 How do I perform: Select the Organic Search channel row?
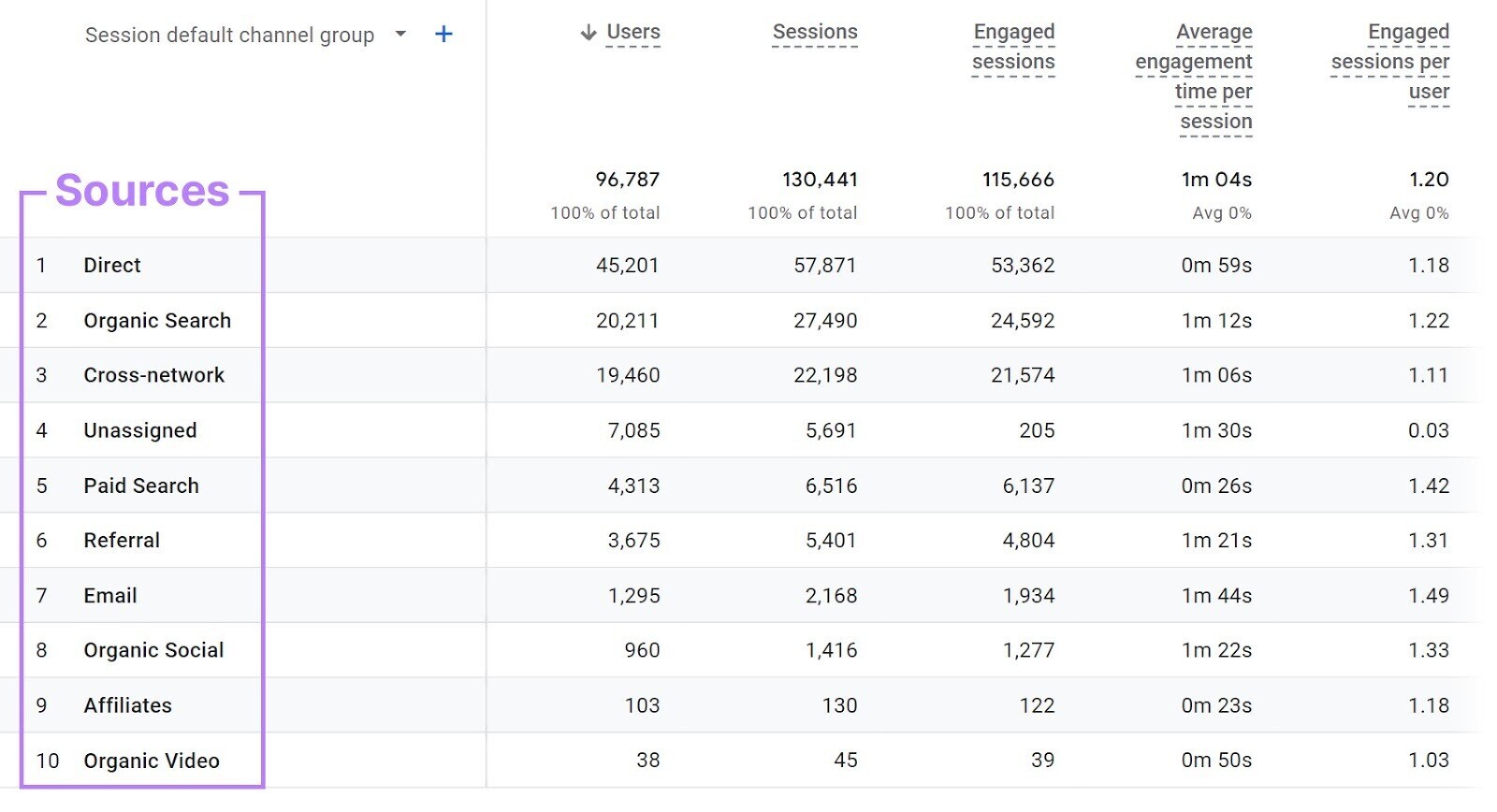click(x=157, y=321)
